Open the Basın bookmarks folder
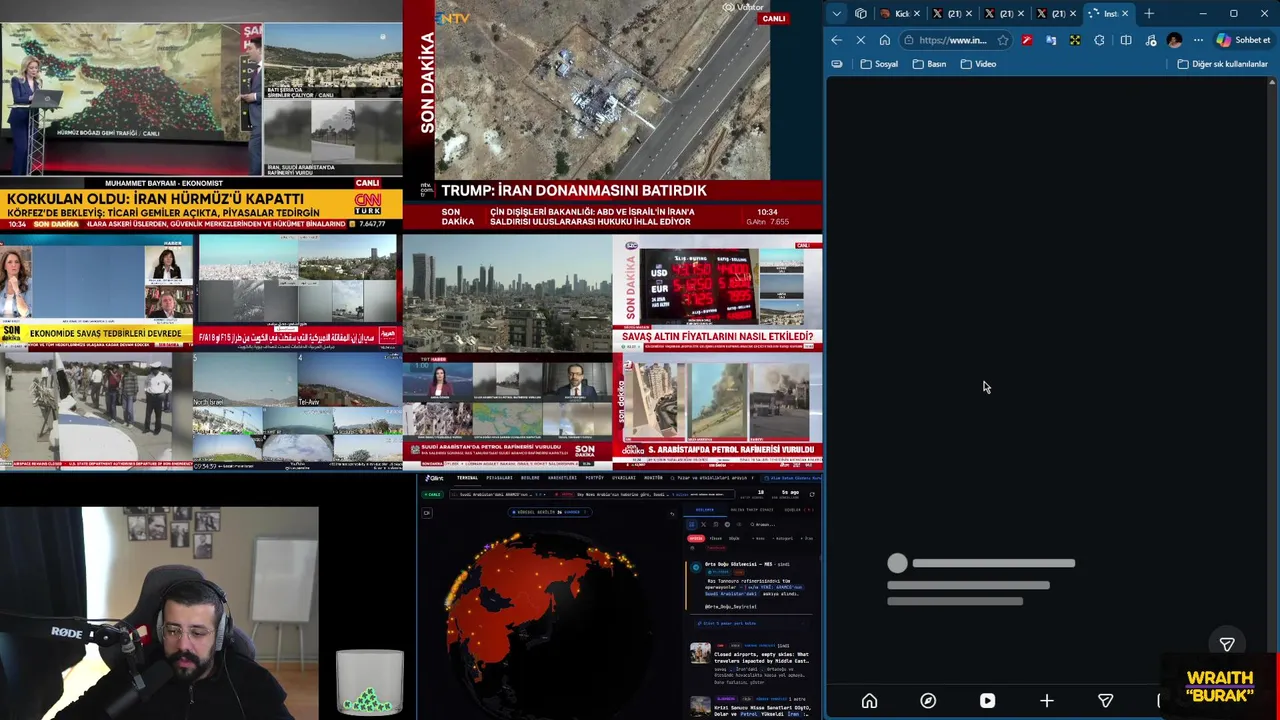The image size is (1280, 720). (929, 64)
